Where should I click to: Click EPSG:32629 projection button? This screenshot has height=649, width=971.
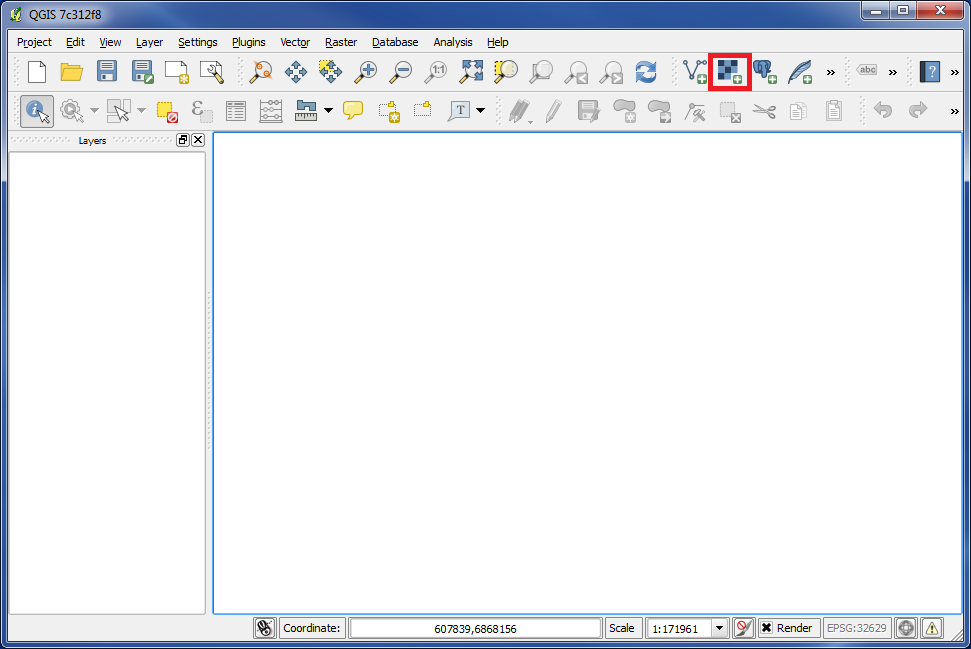tap(857, 628)
